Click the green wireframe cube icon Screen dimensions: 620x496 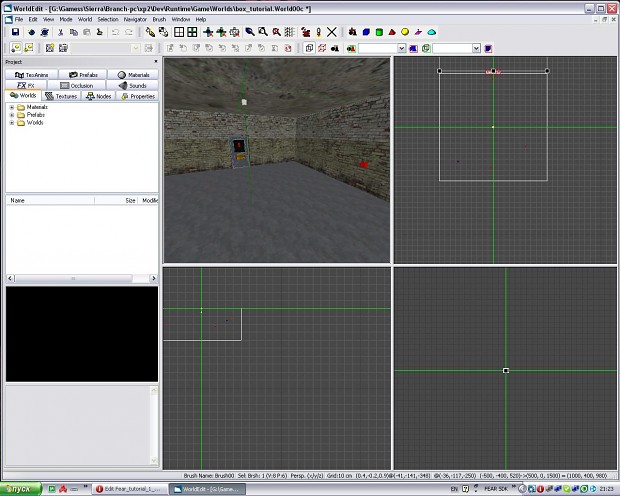426,48
